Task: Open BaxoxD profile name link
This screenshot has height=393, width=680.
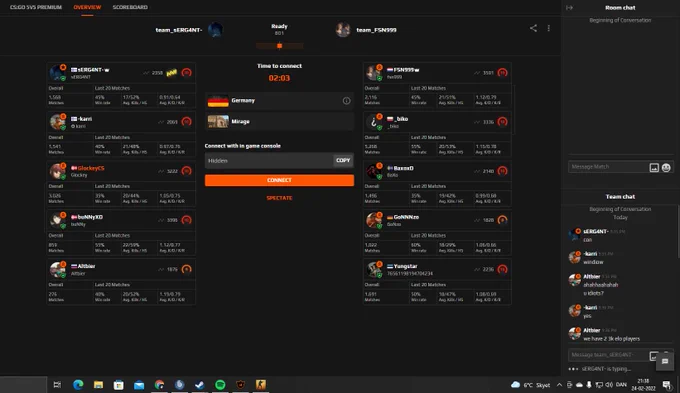Action: click(403, 168)
